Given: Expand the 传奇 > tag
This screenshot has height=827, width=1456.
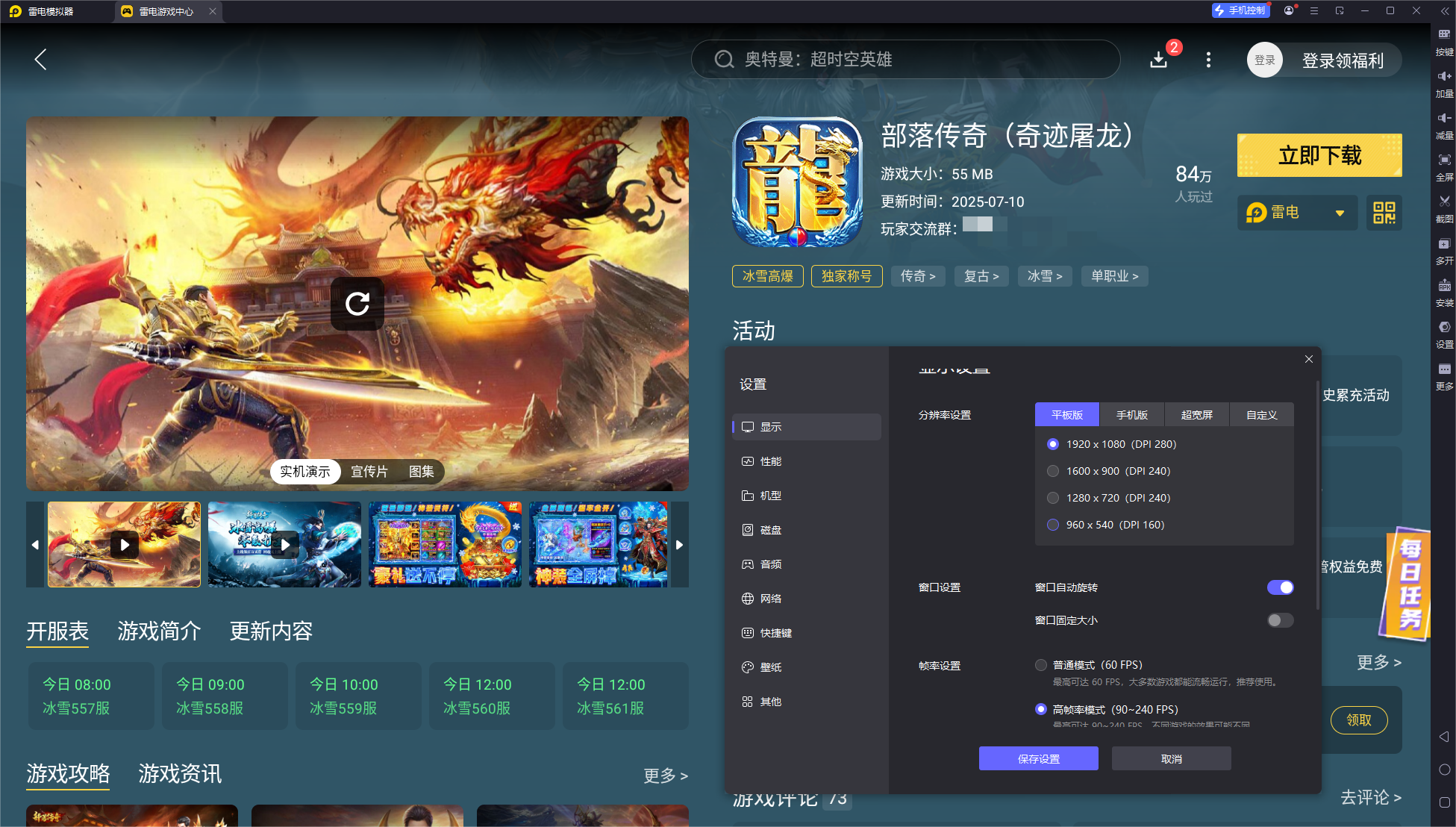Looking at the screenshot, I should tap(918, 276).
